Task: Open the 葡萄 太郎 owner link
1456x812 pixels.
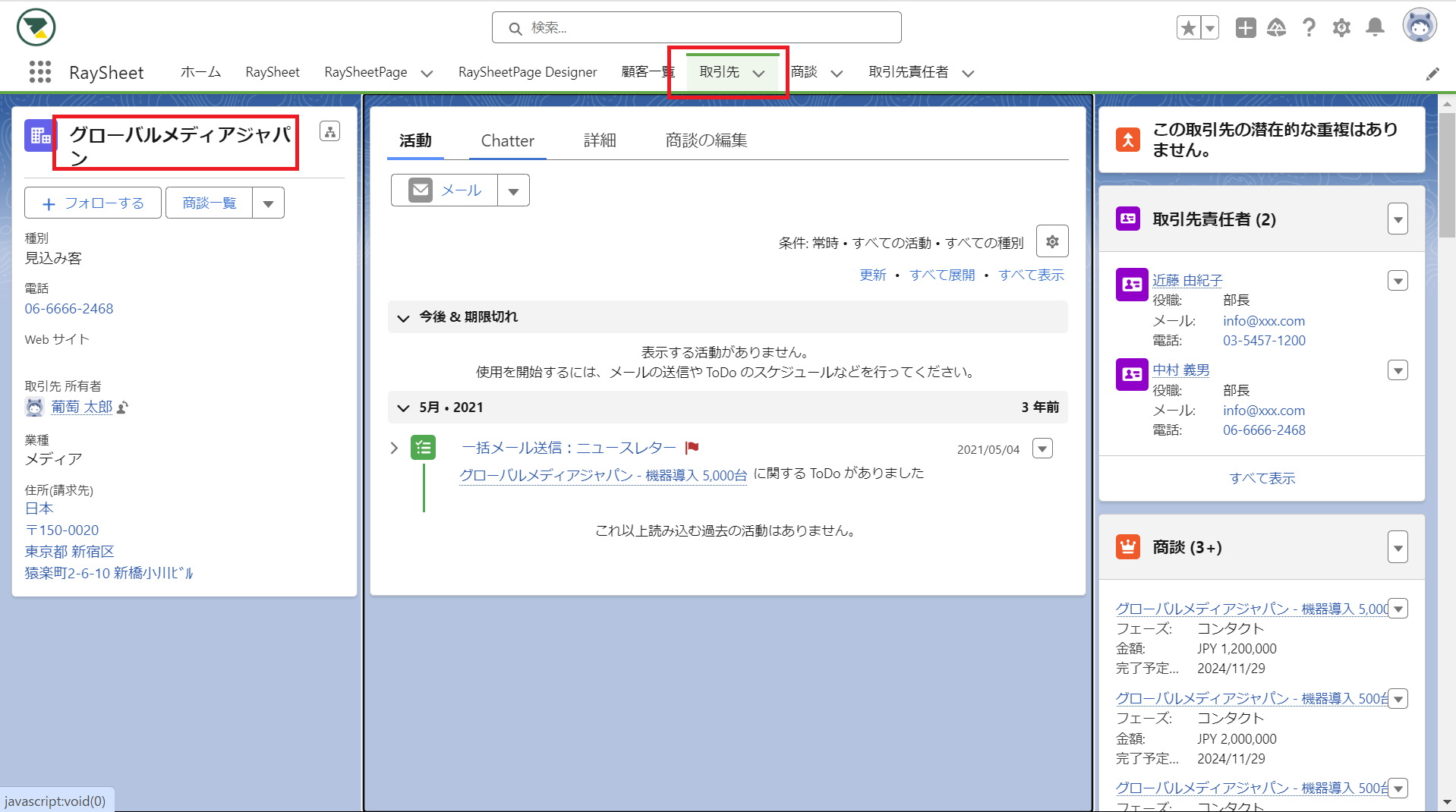Action: (x=82, y=407)
